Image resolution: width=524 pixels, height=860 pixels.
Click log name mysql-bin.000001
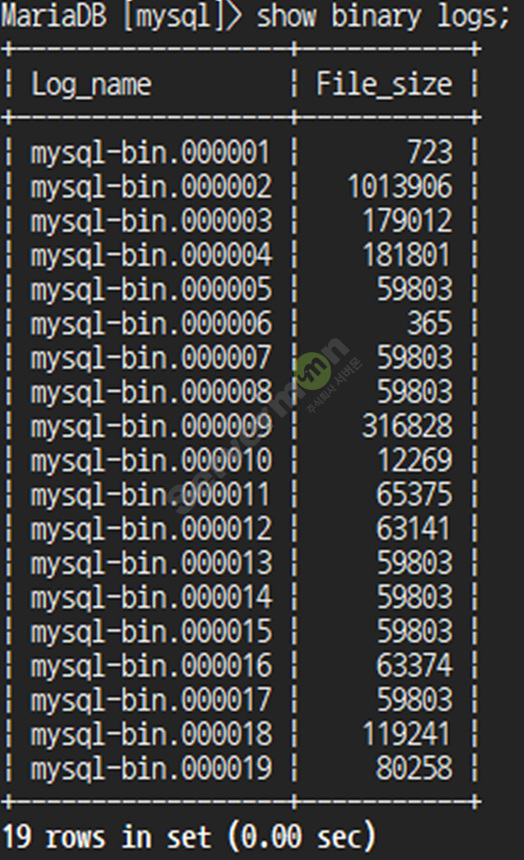coord(150,153)
